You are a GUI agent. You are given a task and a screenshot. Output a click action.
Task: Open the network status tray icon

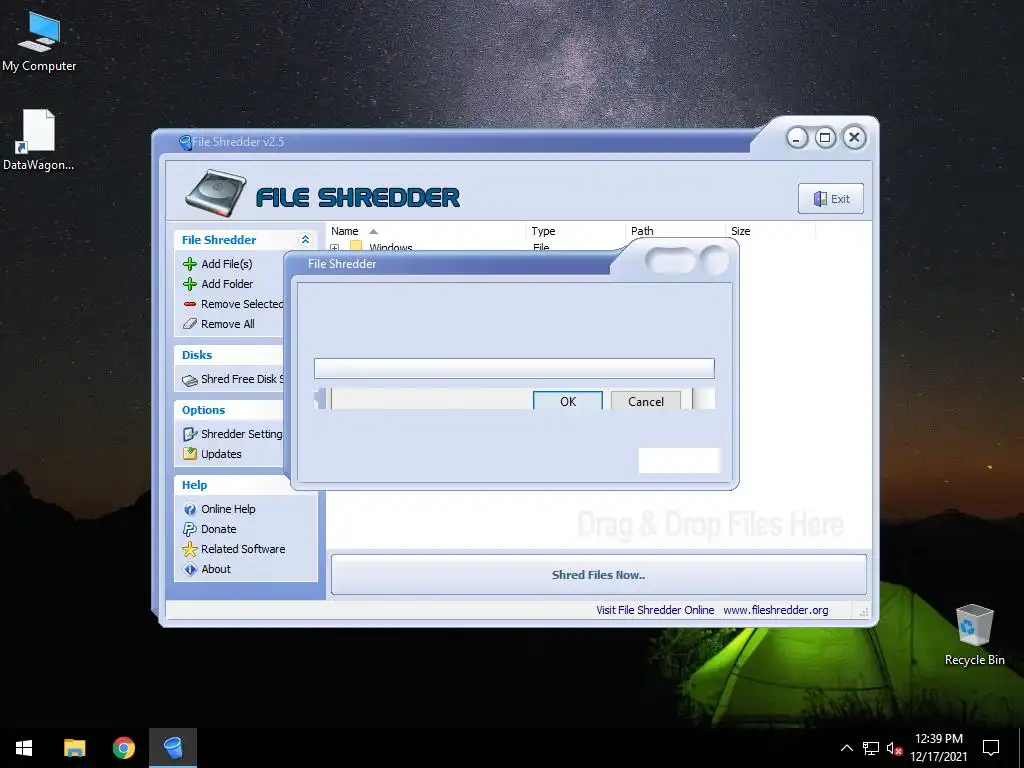871,748
